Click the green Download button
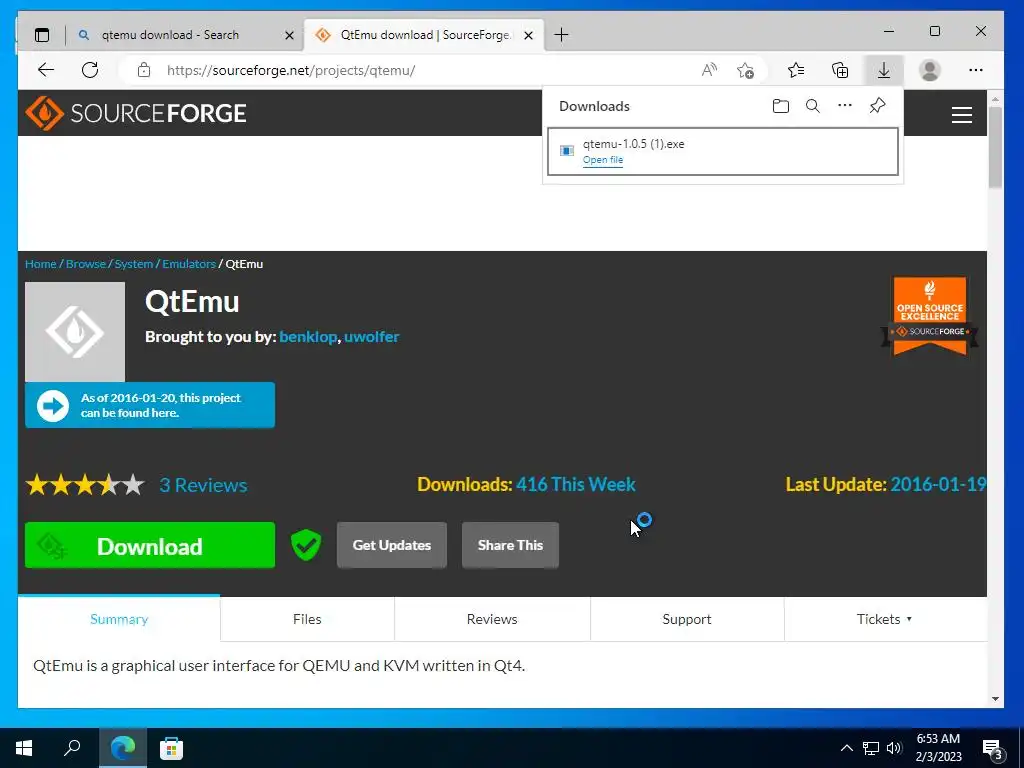 click(150, 545)
